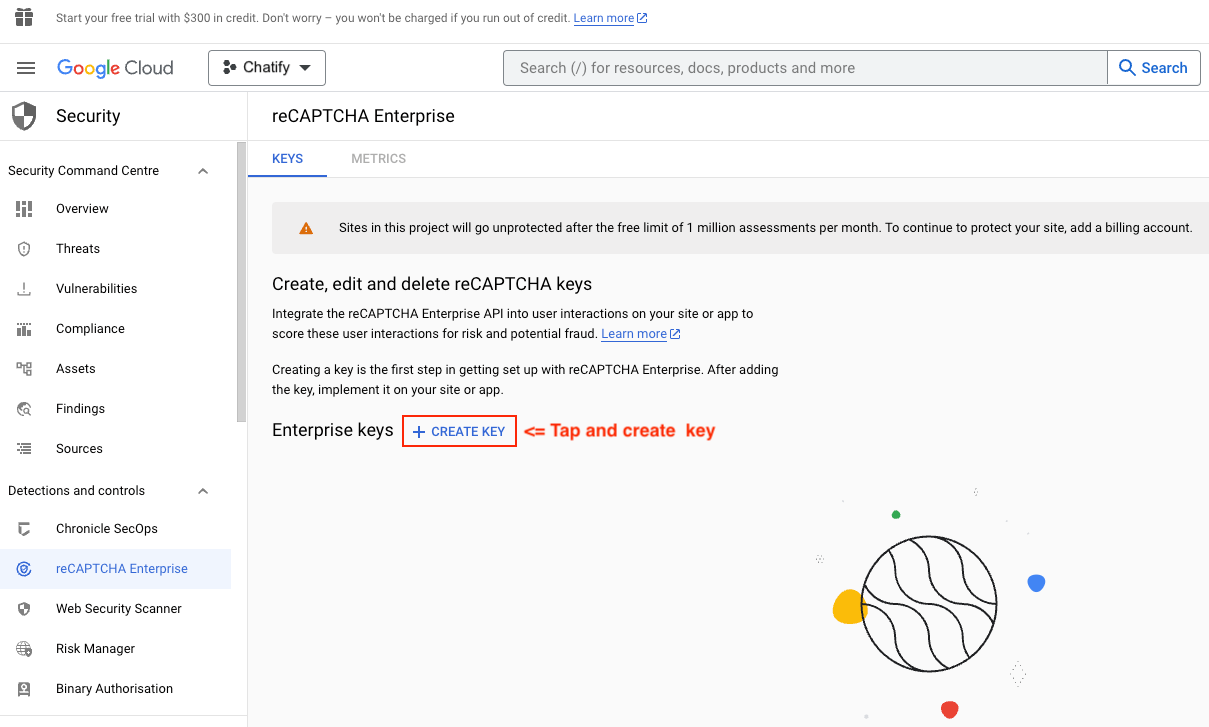The image size is (1209, 727).
Task: Open the Chatify project selector
Action: coord(266,67)
